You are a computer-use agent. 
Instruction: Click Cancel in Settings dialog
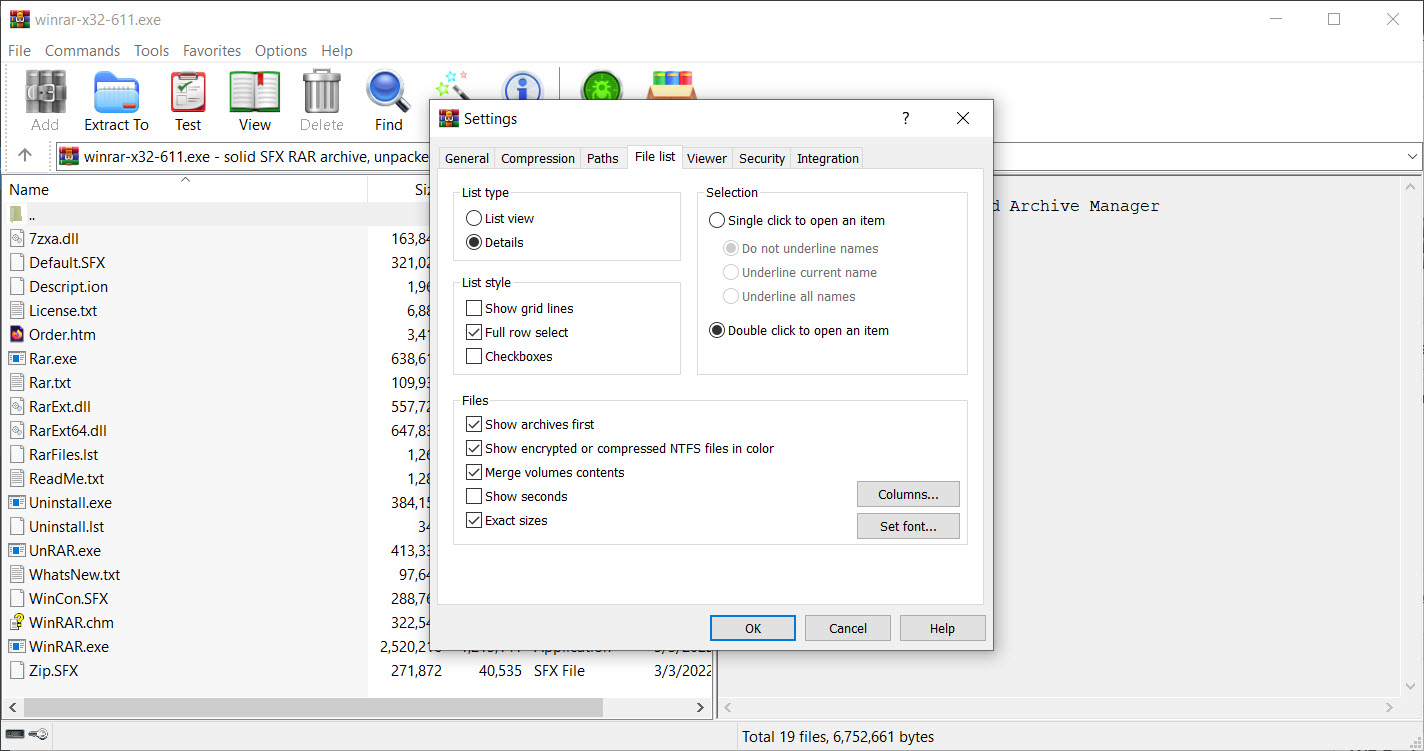pos(848,628)
